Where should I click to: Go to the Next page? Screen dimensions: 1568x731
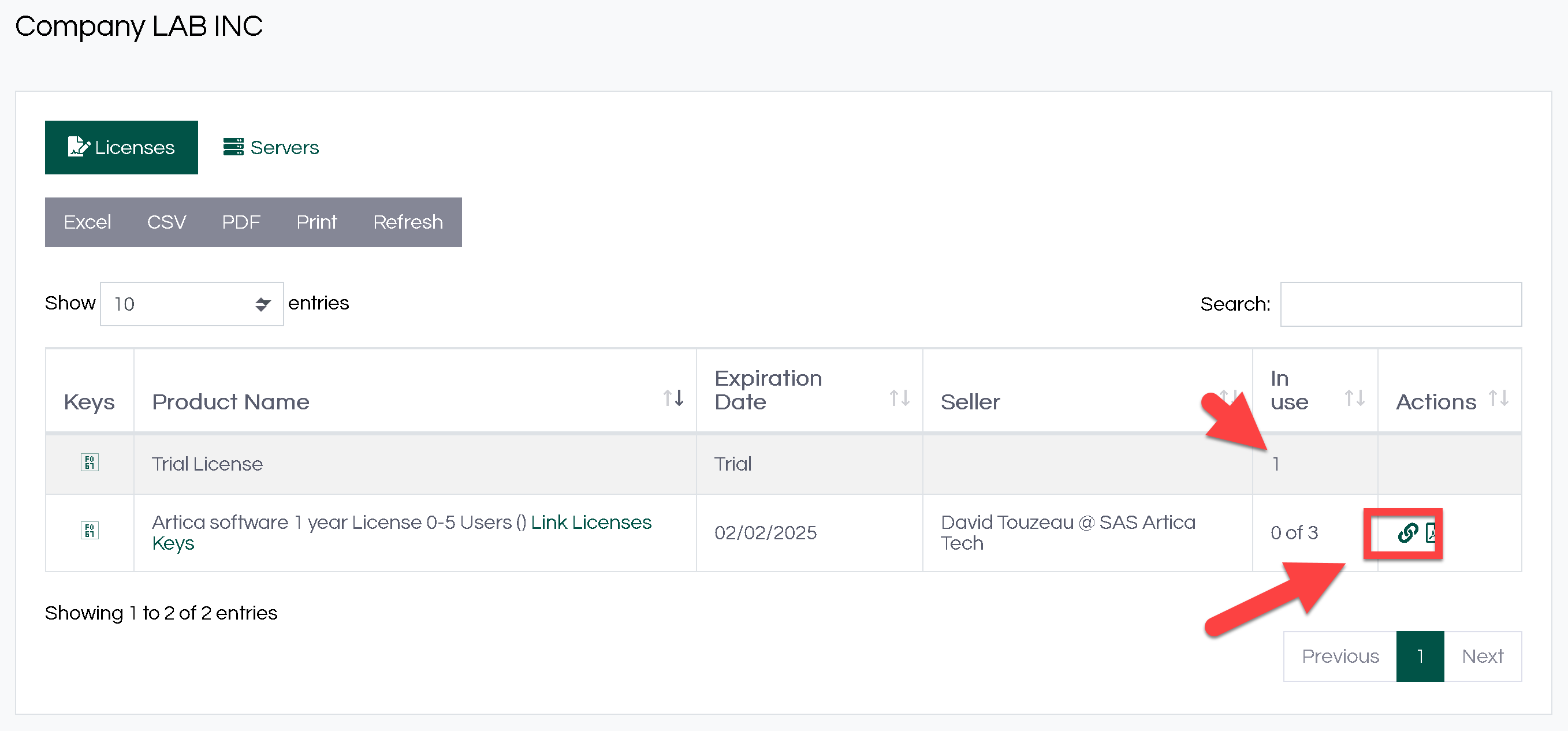(1482, 656)
